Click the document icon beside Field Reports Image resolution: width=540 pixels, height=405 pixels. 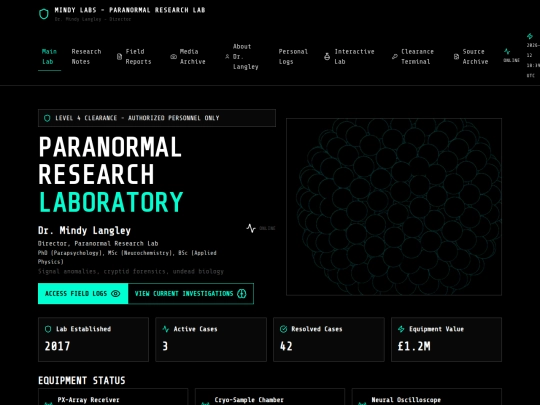(x=120, y=56)
